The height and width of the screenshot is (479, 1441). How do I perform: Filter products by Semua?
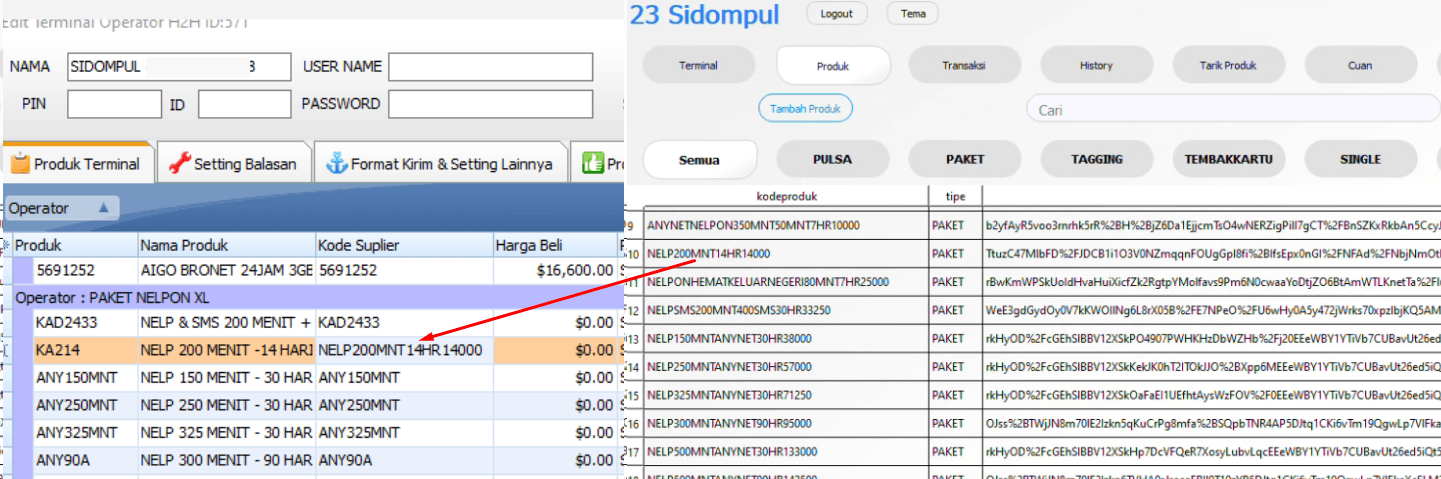click(699, 159)
